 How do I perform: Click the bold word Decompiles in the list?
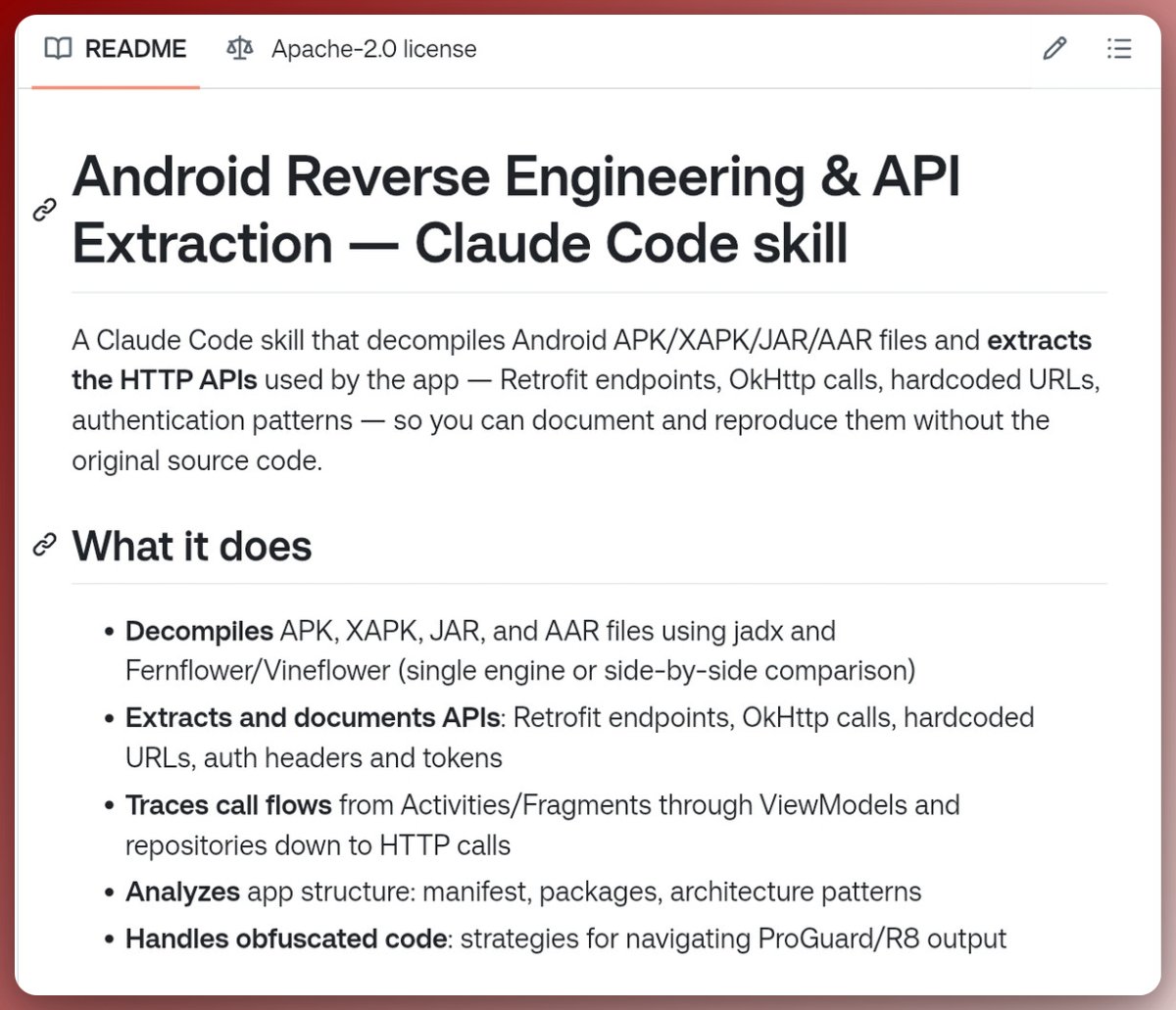tap(199, 631)
